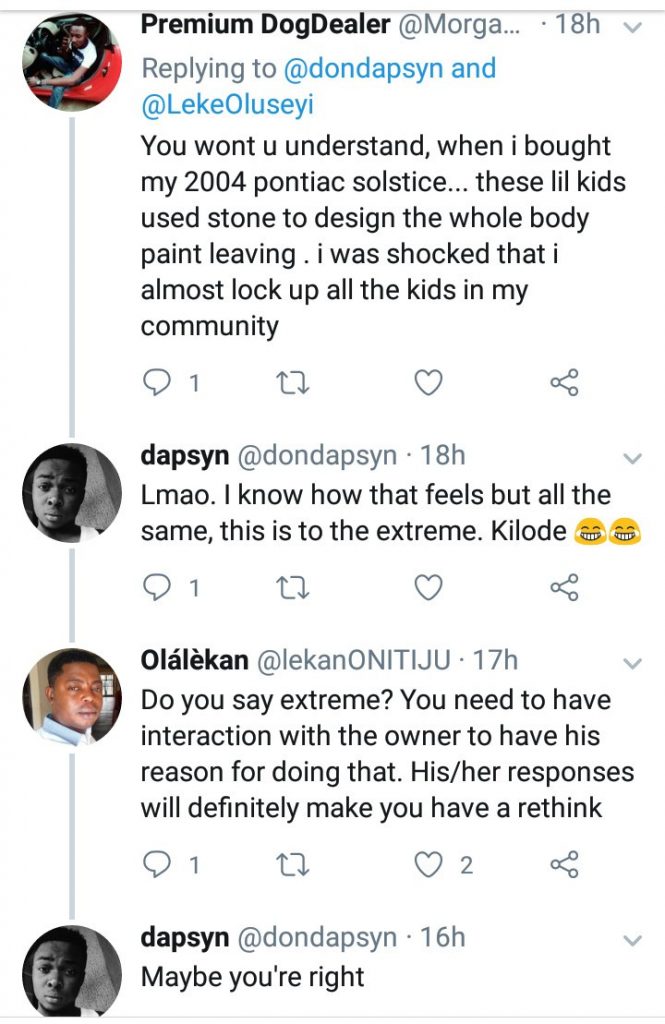
Task: Share Olálèkan's tweet
Action: click(x=564, y=865)
